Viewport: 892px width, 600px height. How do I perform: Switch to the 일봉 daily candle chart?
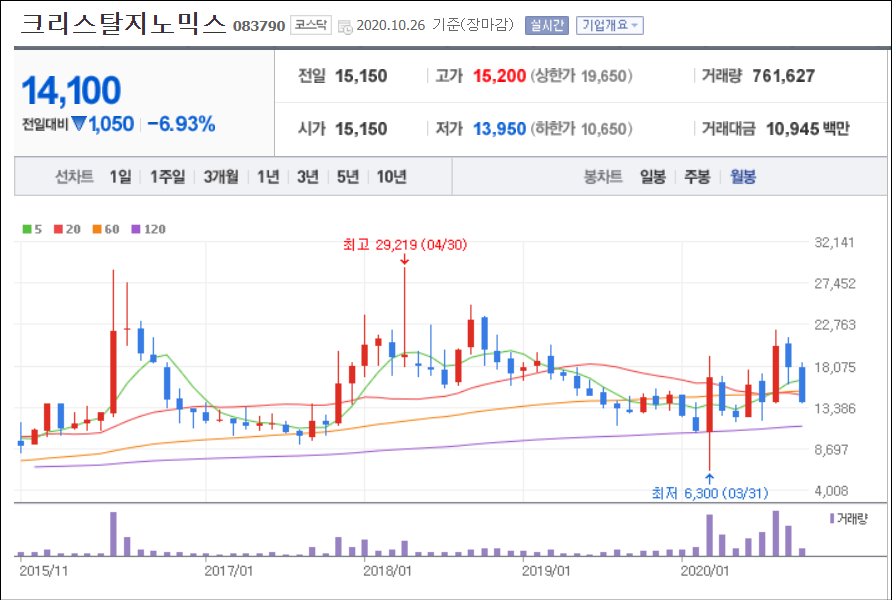(x=653, y=177)
